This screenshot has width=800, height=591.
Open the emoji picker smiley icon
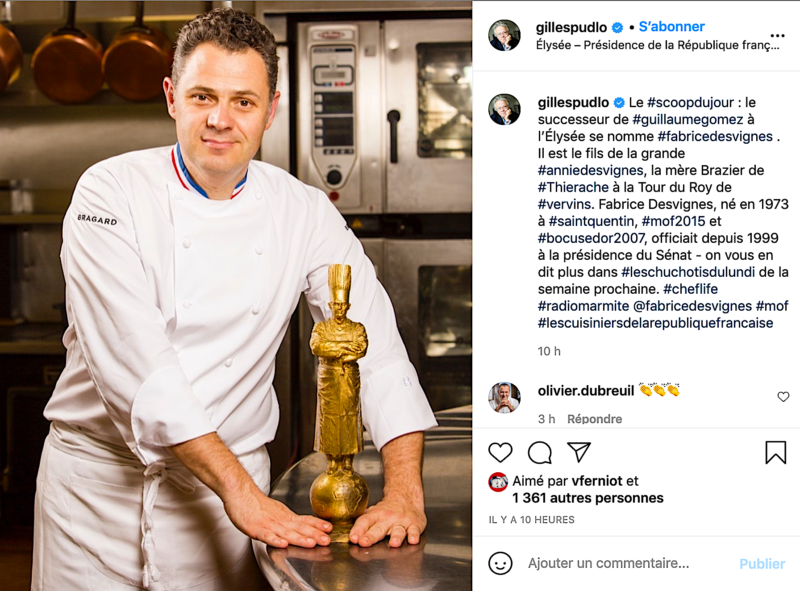[x=500, y=563]
